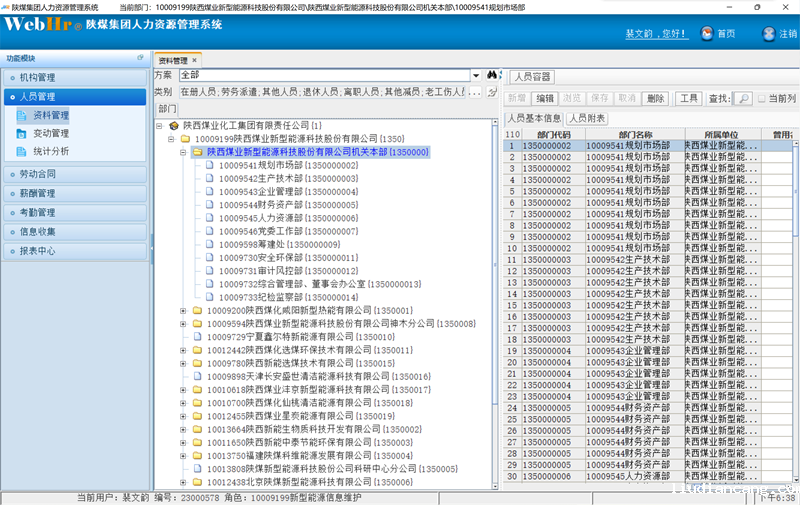Expand the 陕西煤化咸阳新型热能有限公司 tree node
800x505 pixels.
(183, 311)
